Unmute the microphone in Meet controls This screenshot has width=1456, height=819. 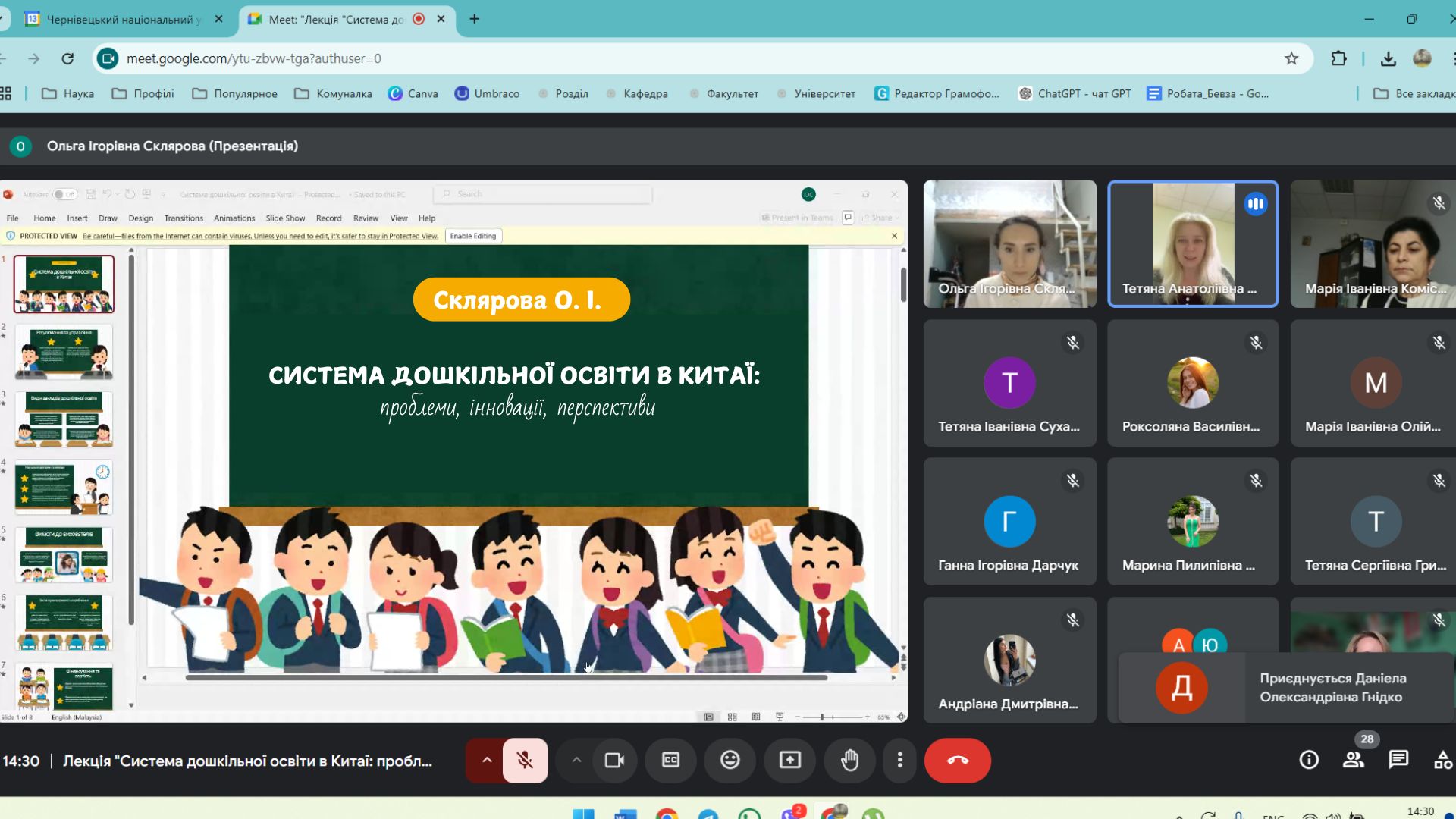[x=524, y=760]
